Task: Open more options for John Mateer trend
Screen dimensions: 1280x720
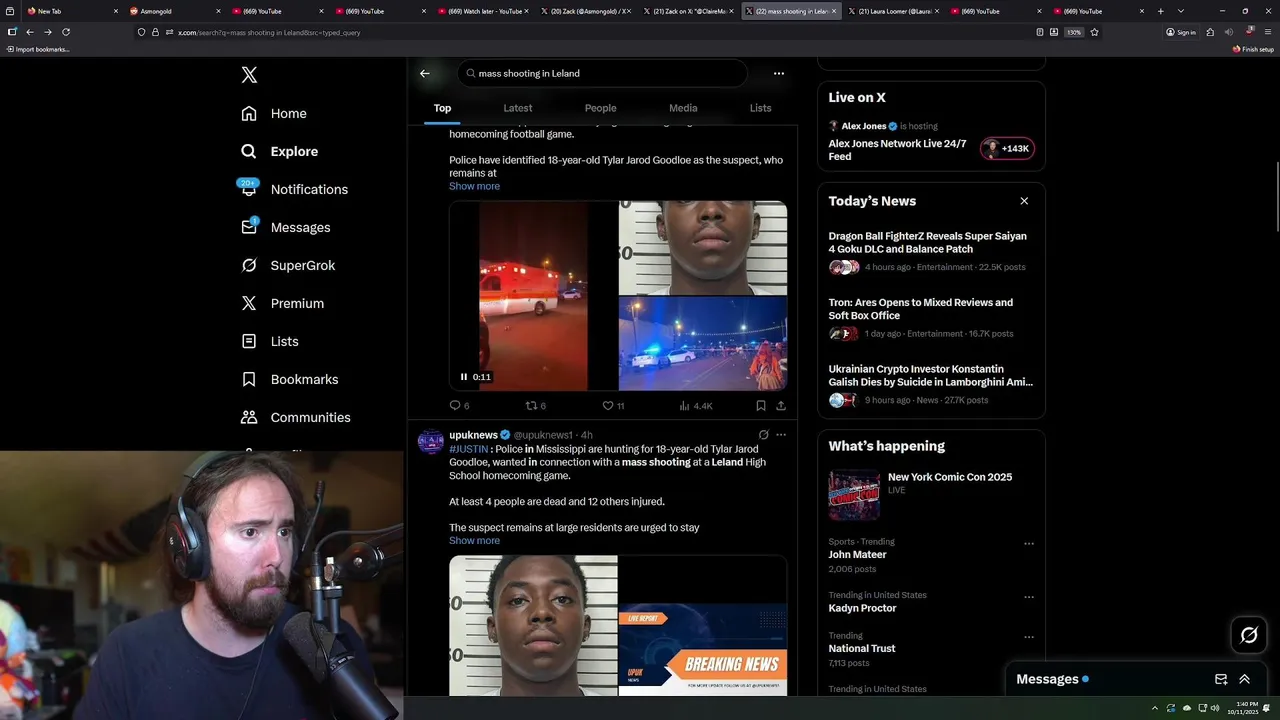Action: coord(1028,544)
